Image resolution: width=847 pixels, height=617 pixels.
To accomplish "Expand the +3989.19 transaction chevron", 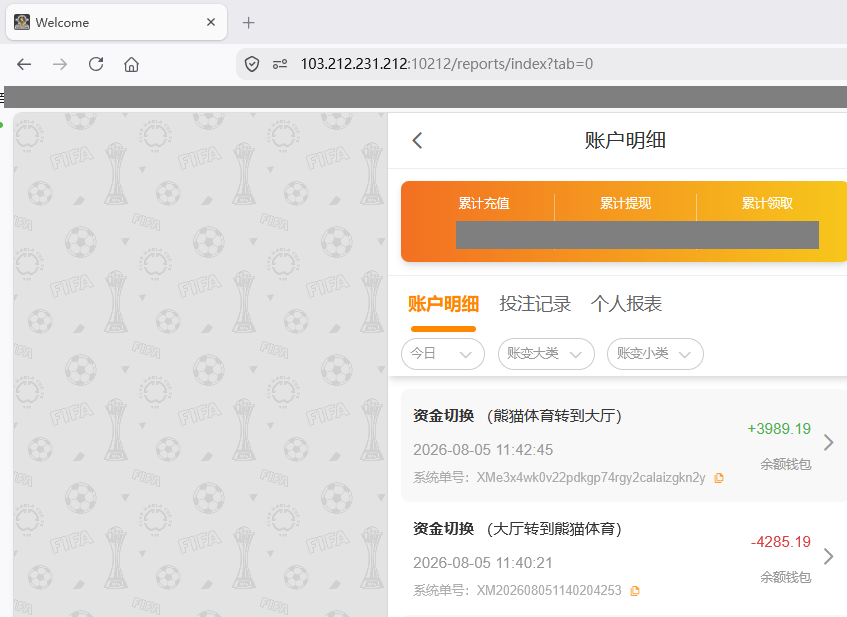I will tap(829, 442).
